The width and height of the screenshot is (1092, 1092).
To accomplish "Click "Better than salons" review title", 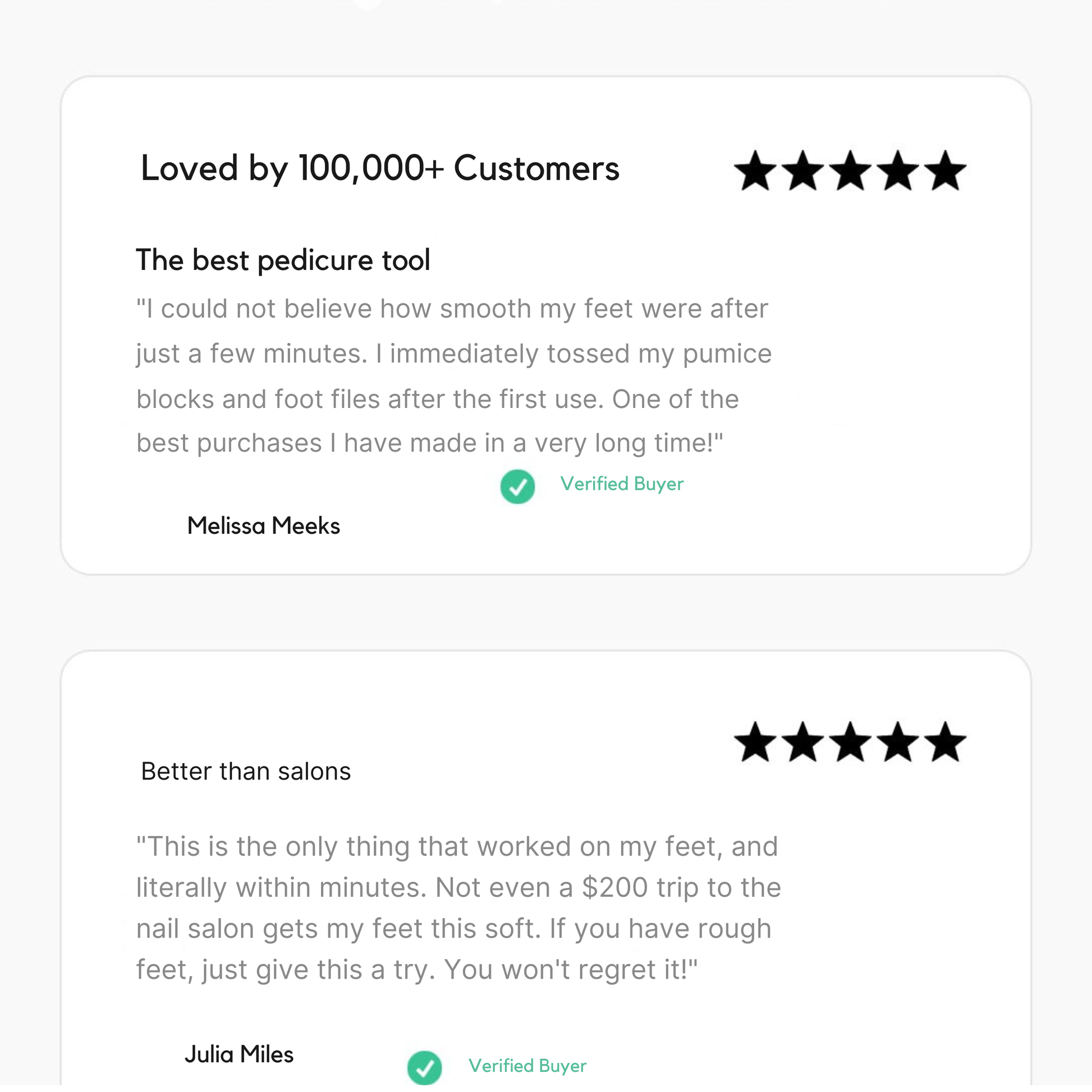I will pyautogui.click(x=246, y=772).
